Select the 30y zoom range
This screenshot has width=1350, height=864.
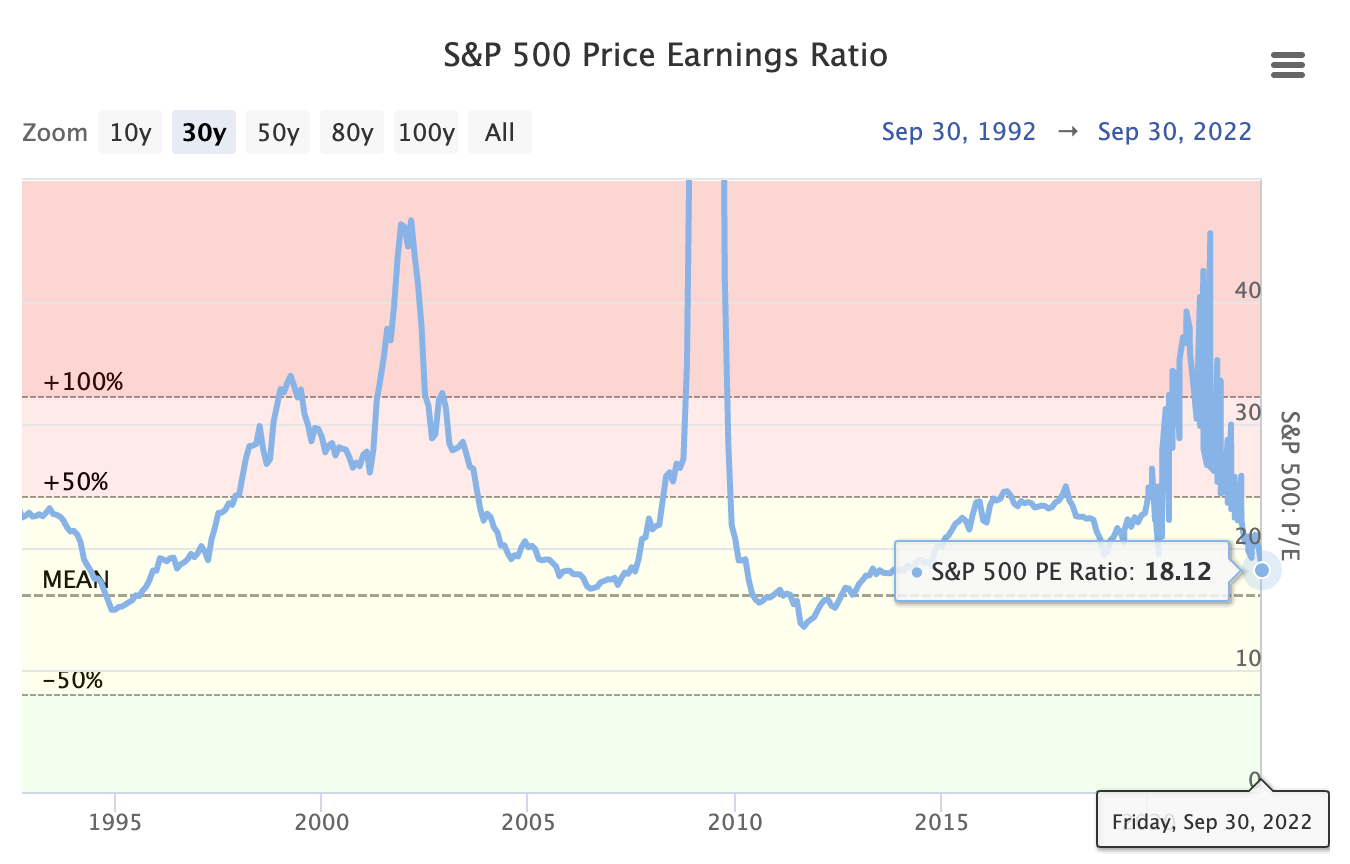coord(204,132)
